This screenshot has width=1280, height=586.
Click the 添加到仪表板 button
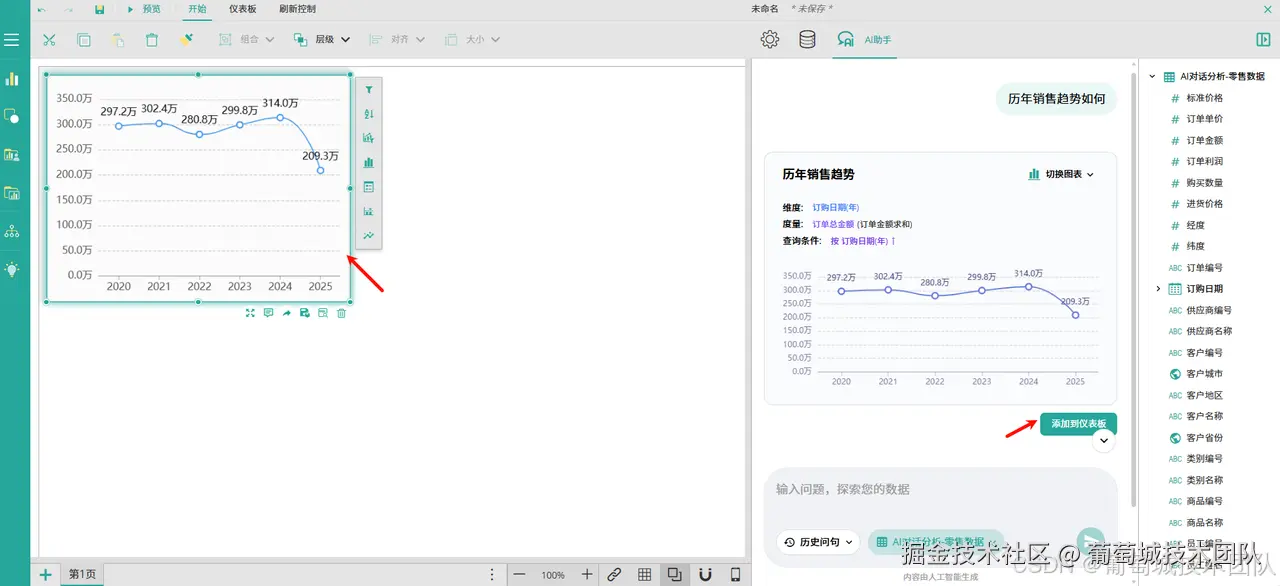coord(1077,423)
